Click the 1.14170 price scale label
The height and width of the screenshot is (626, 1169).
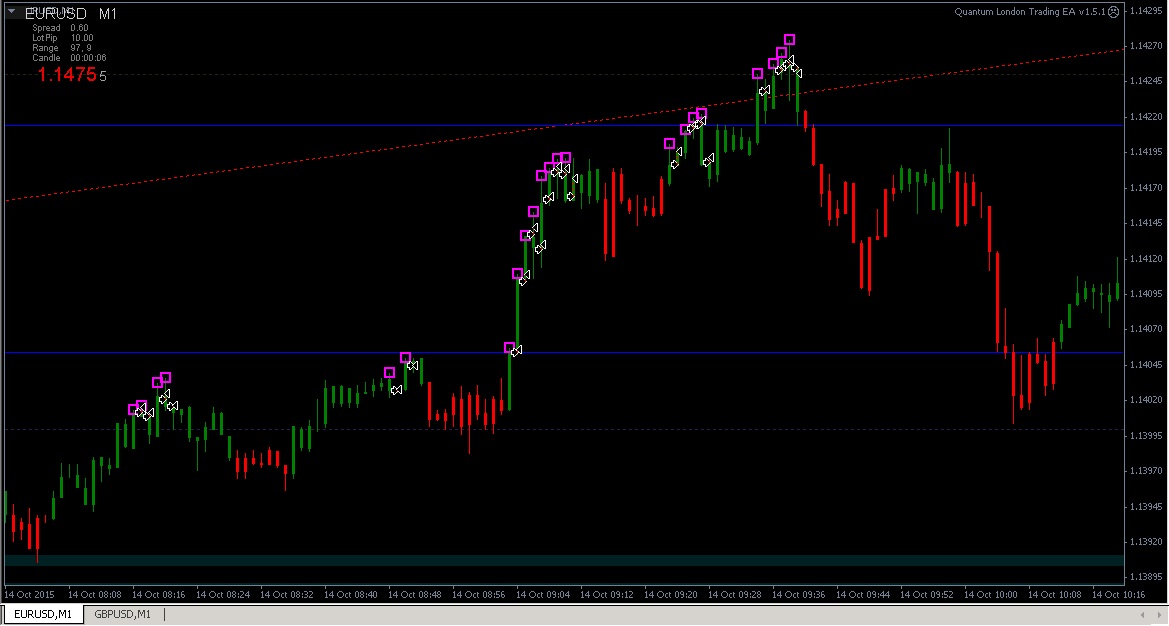pyautogui.click(x=1147, y=188)
